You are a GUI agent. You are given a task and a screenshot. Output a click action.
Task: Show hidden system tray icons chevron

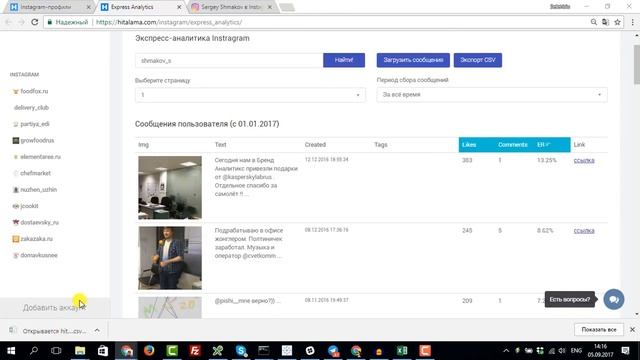point(506,351)
